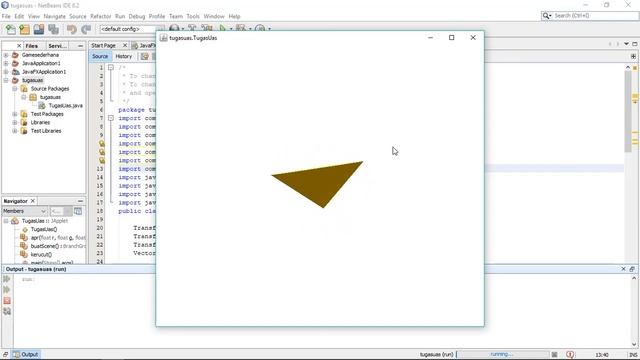Screen dimensions: 640x360
Task: Click the stop-task icon in status bar
Action: 554,354
